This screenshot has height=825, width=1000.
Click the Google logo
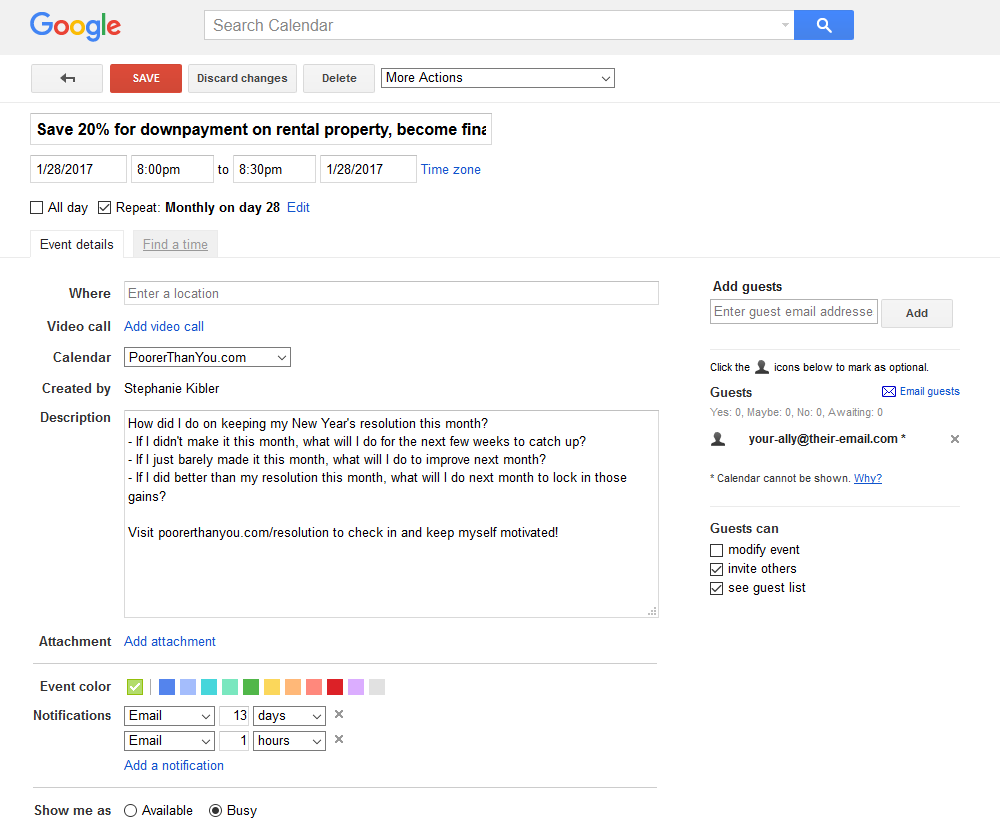[x=75, y=26]
